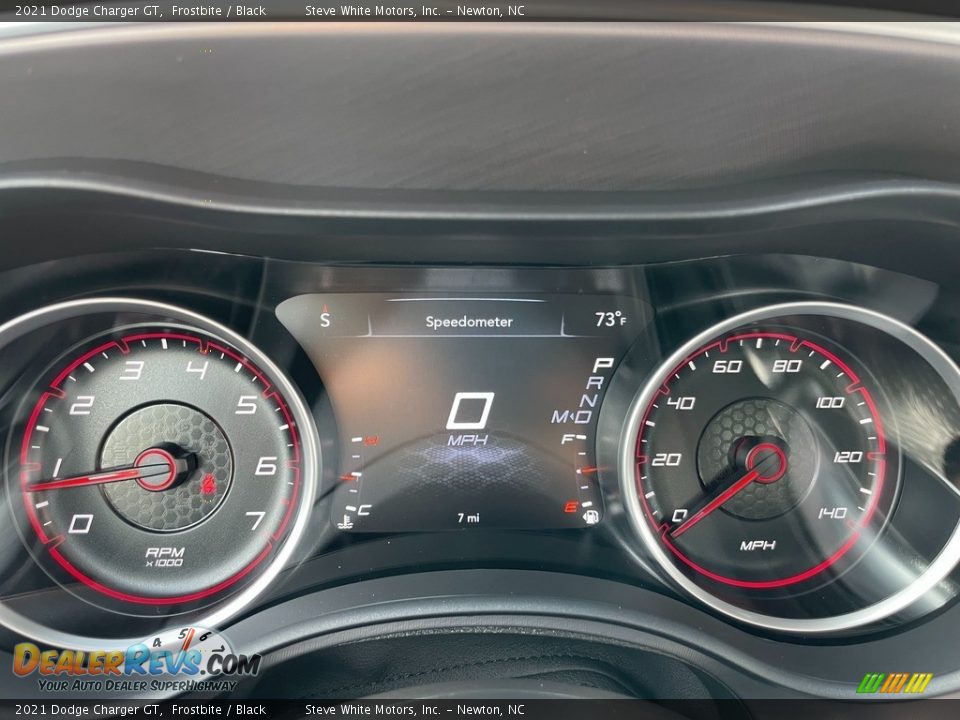
Task: Click speedometer number 40
Action: pyautogui.click(x=680, y=403)
